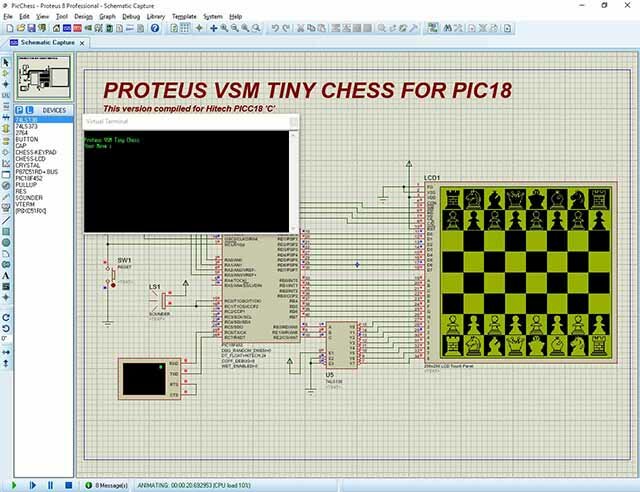Click the blue Pan/Center crosshair icon
The image size is (640, 492).
(213, 28)
